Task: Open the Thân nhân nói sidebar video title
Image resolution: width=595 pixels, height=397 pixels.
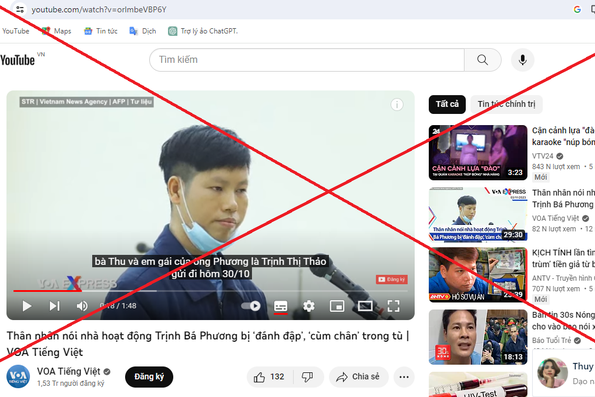Action: [564, 198]
